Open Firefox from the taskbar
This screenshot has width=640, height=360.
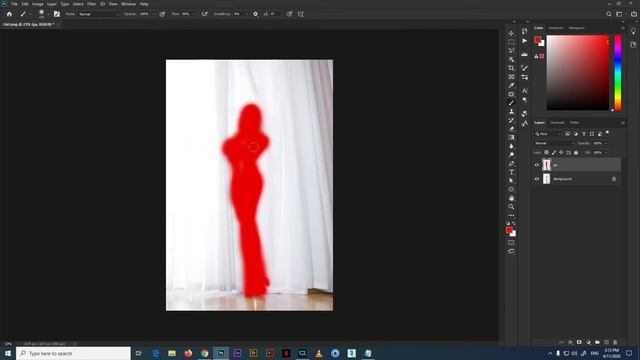[188, 353]
